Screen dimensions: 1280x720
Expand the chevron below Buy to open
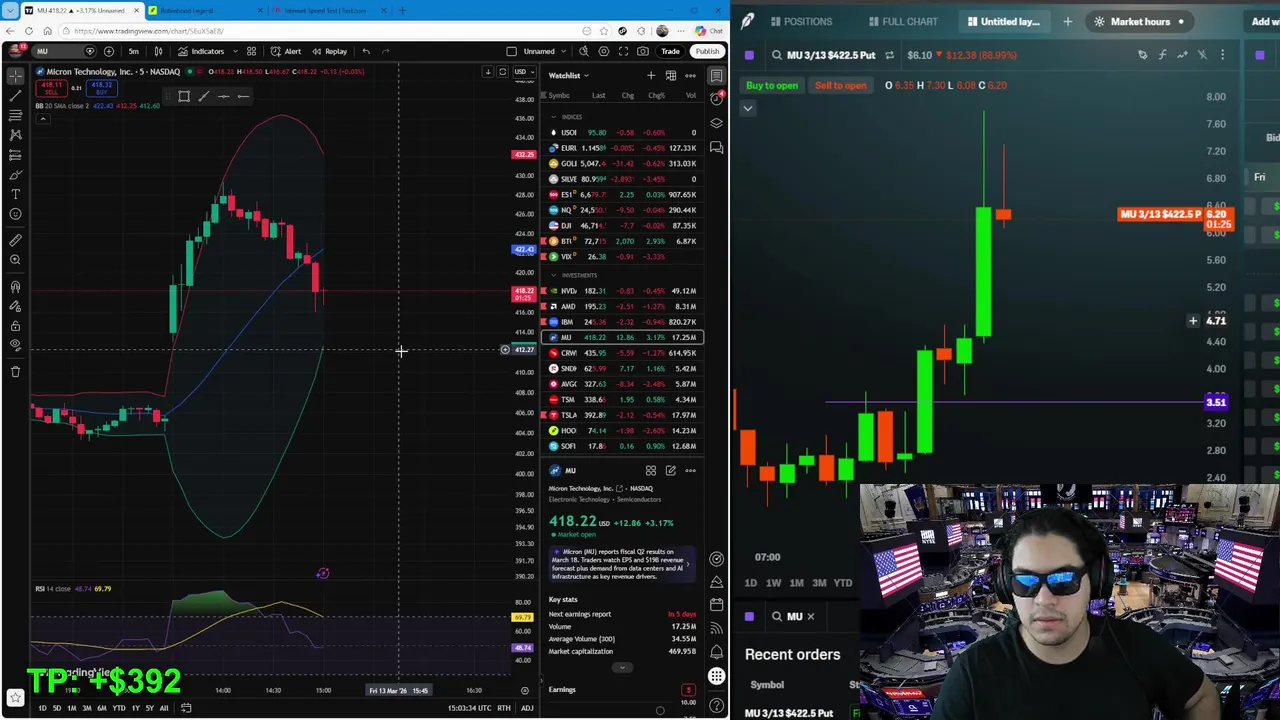(x=747, y=108)
